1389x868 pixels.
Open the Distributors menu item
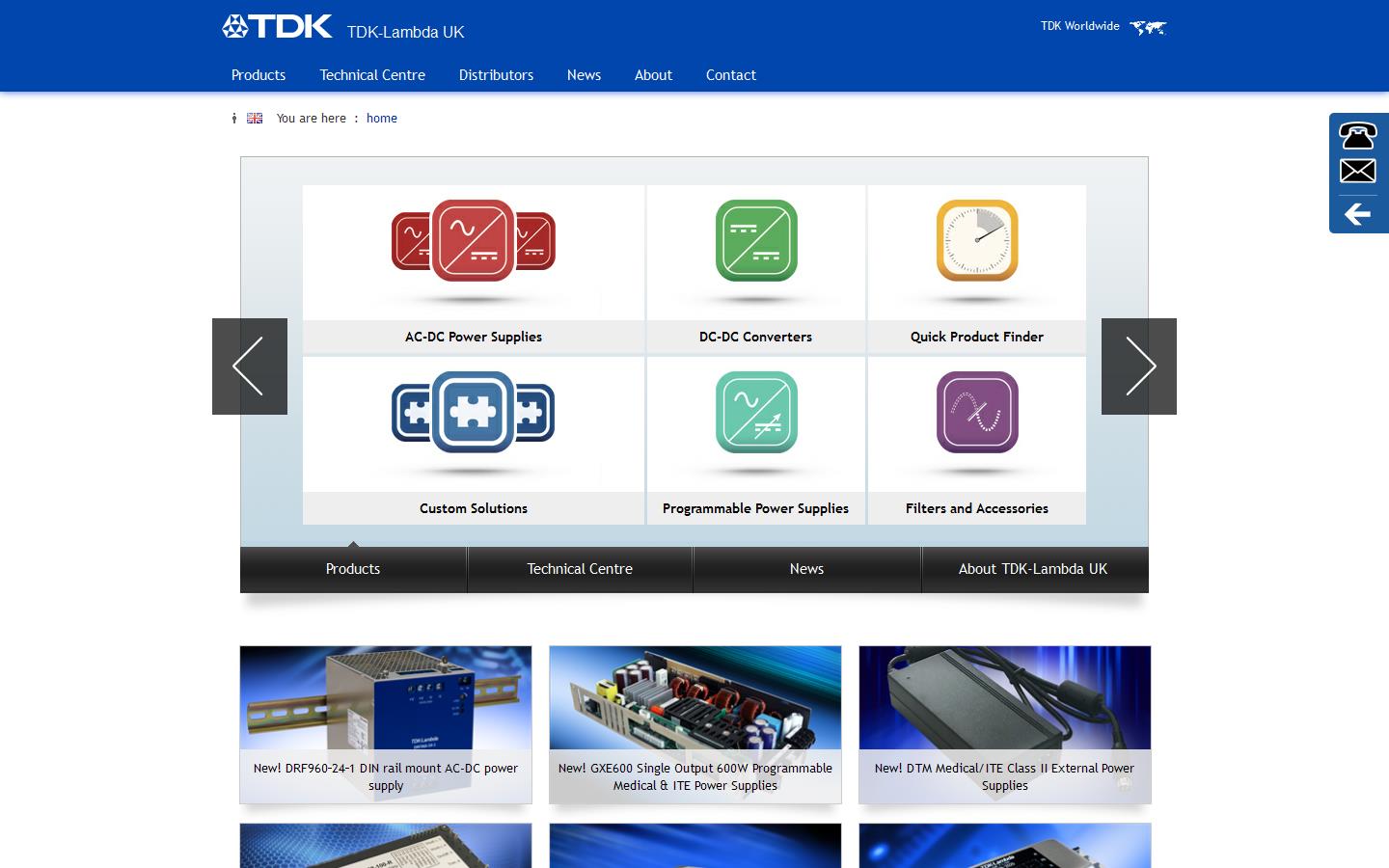[496, 75]
